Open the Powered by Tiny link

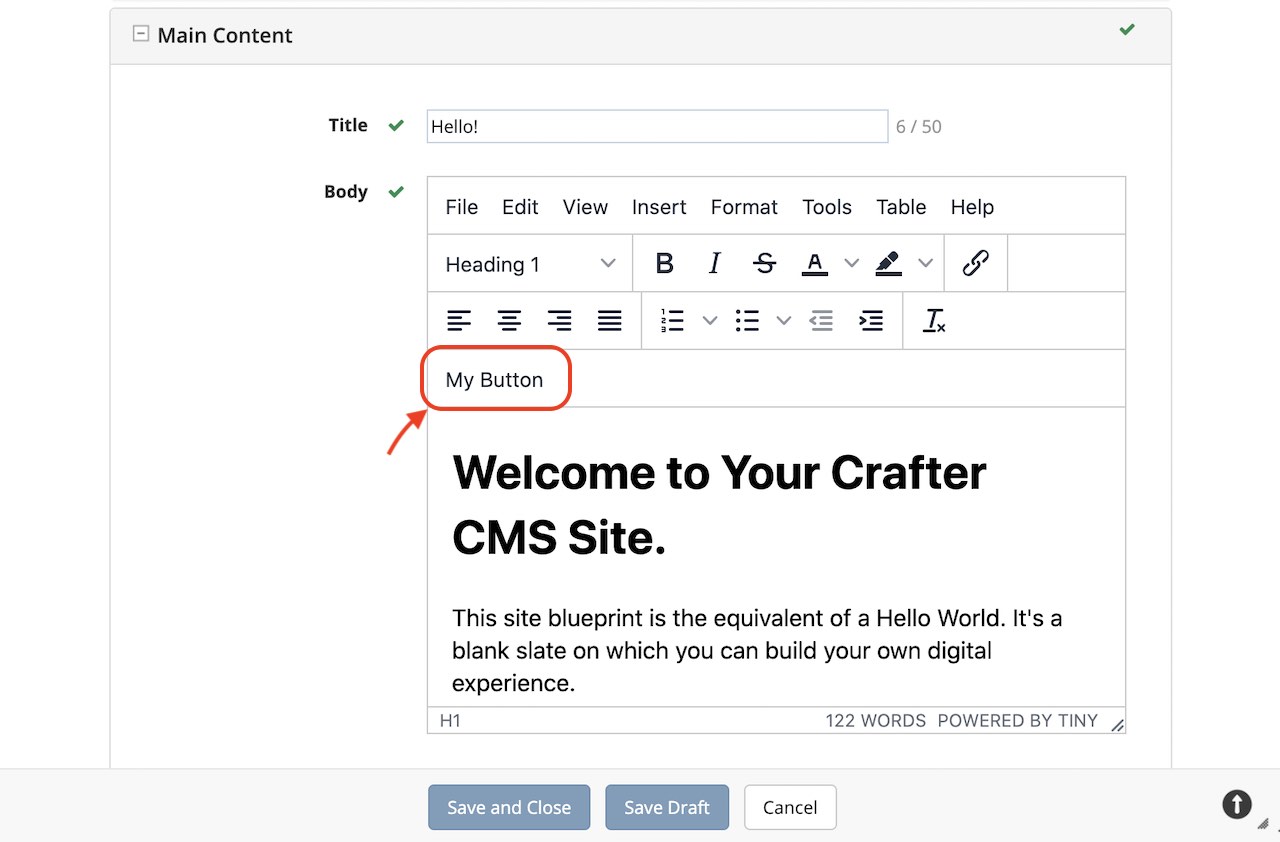coord(1018,720)
